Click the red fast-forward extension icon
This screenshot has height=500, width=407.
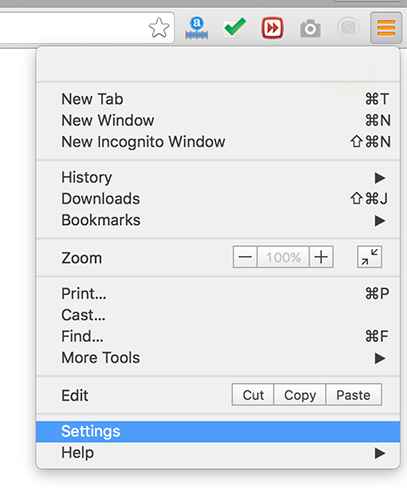[x=272, y=28]
